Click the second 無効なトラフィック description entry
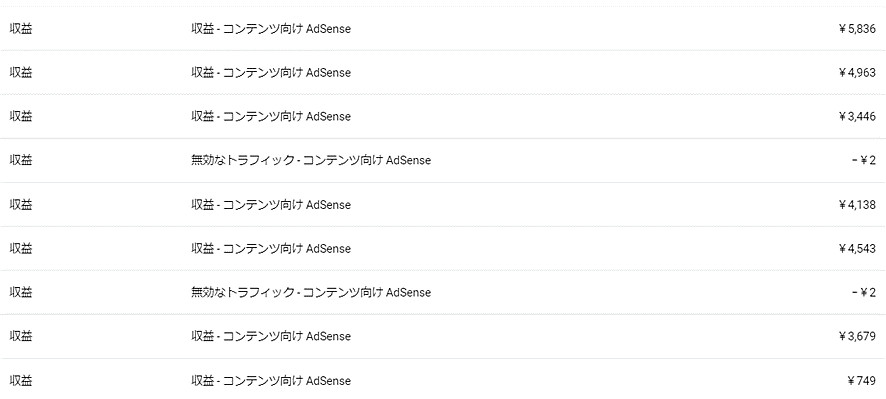This screenshot has height=399, width=886. point(311,293)
